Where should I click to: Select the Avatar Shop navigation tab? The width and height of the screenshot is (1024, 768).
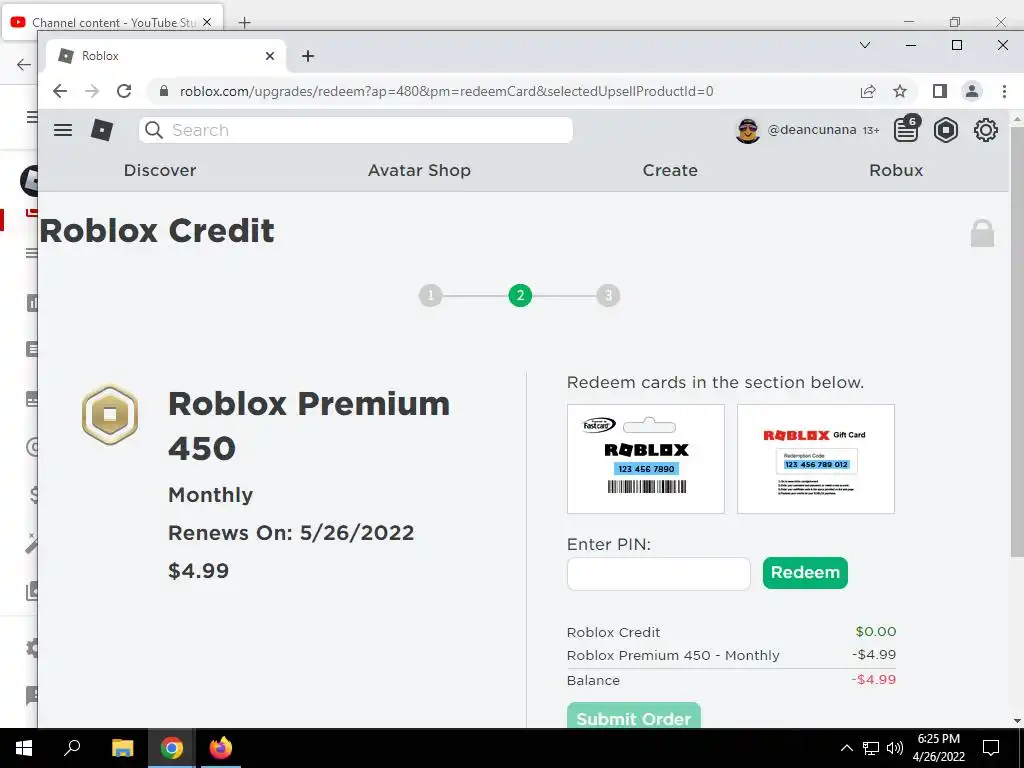pos(419,170)
